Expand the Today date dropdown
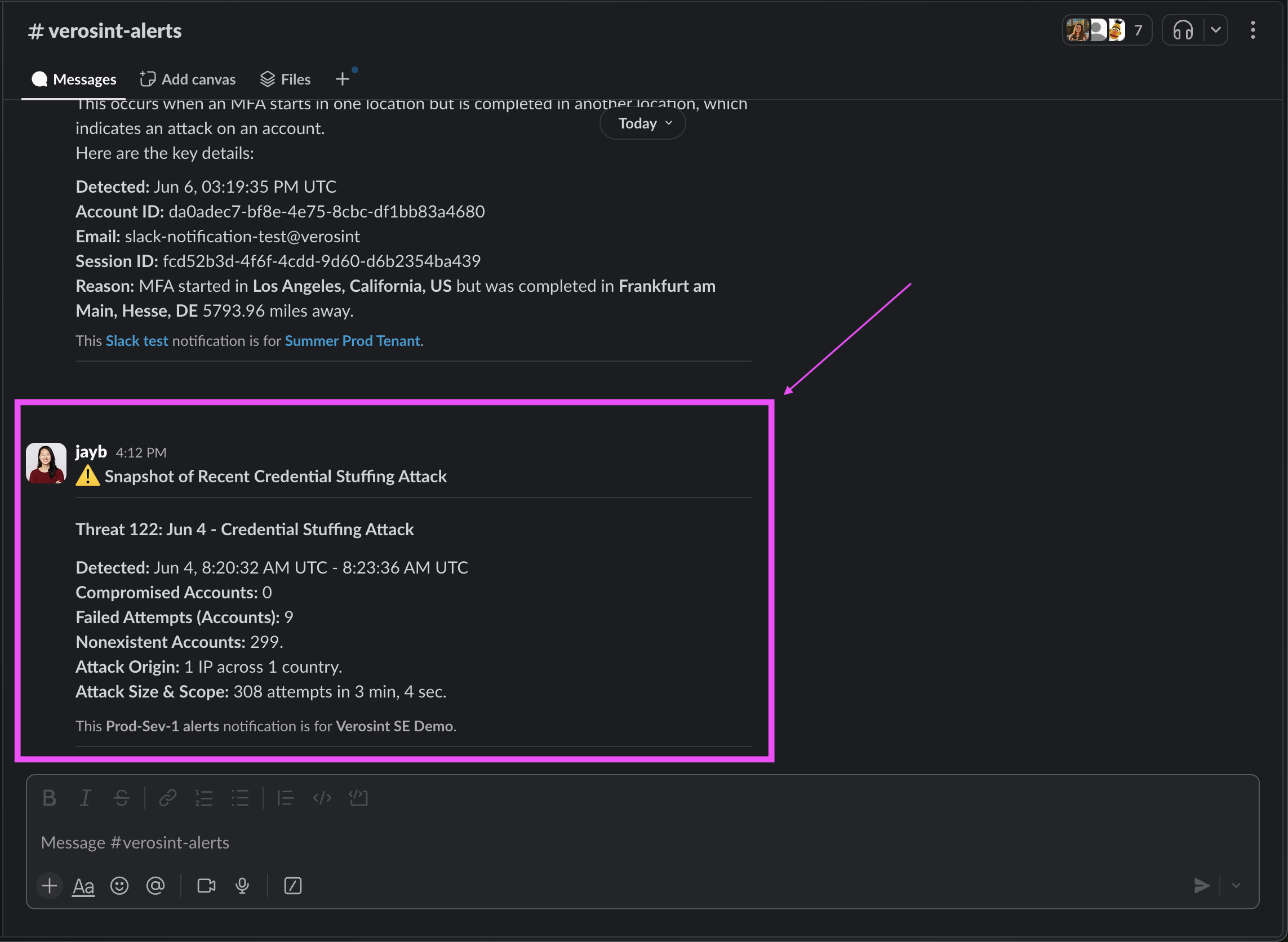The width and height of the screenshot is (1288, 942). (642, 123)
